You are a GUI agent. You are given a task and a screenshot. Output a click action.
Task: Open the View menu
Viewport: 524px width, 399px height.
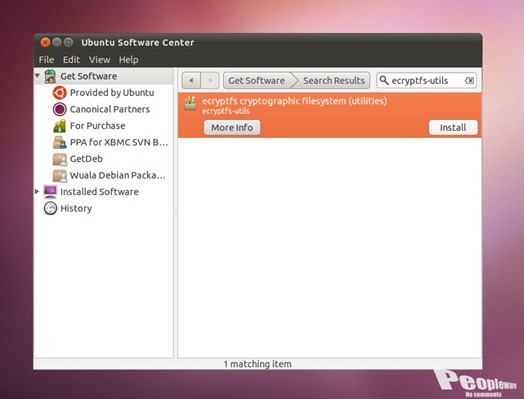(x=99, y=60)
